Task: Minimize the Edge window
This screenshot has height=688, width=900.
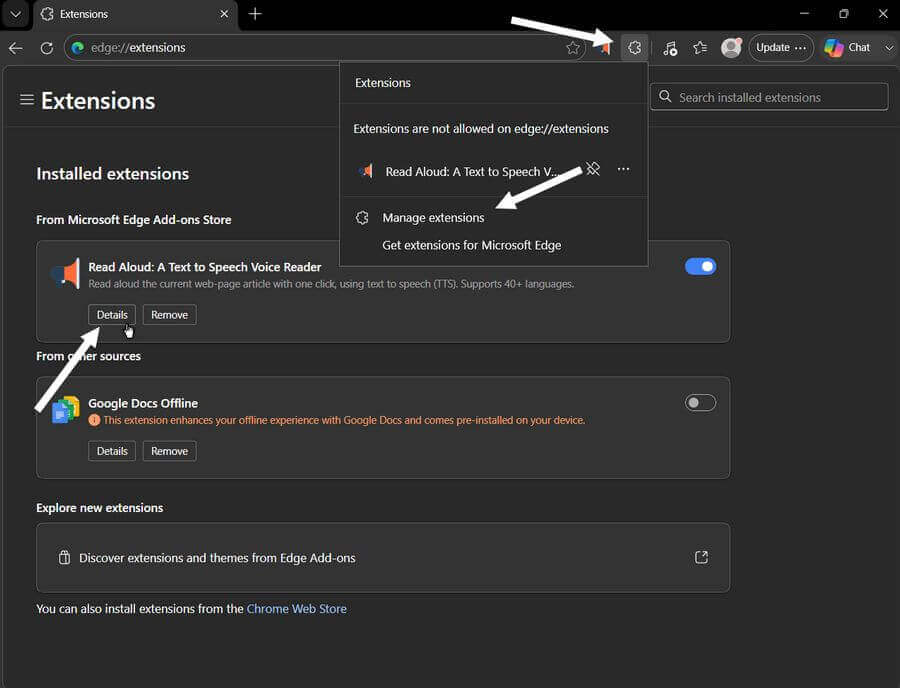Action: point(805,13)
